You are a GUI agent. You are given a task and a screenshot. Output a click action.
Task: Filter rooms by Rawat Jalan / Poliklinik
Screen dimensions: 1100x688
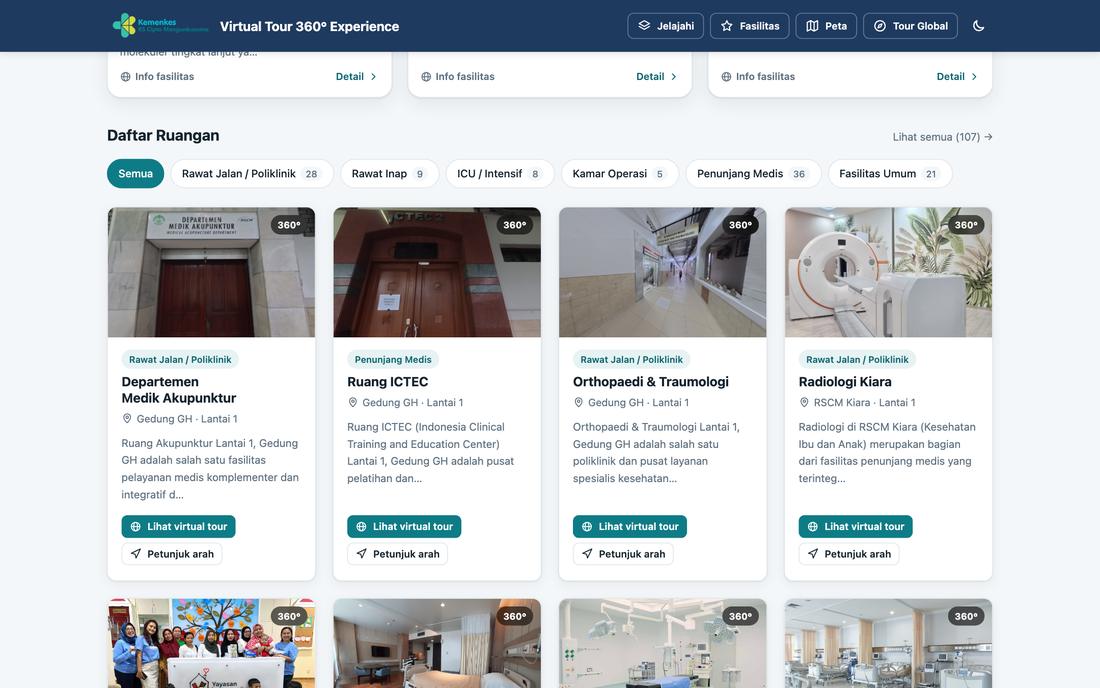(x=251, y=174)
